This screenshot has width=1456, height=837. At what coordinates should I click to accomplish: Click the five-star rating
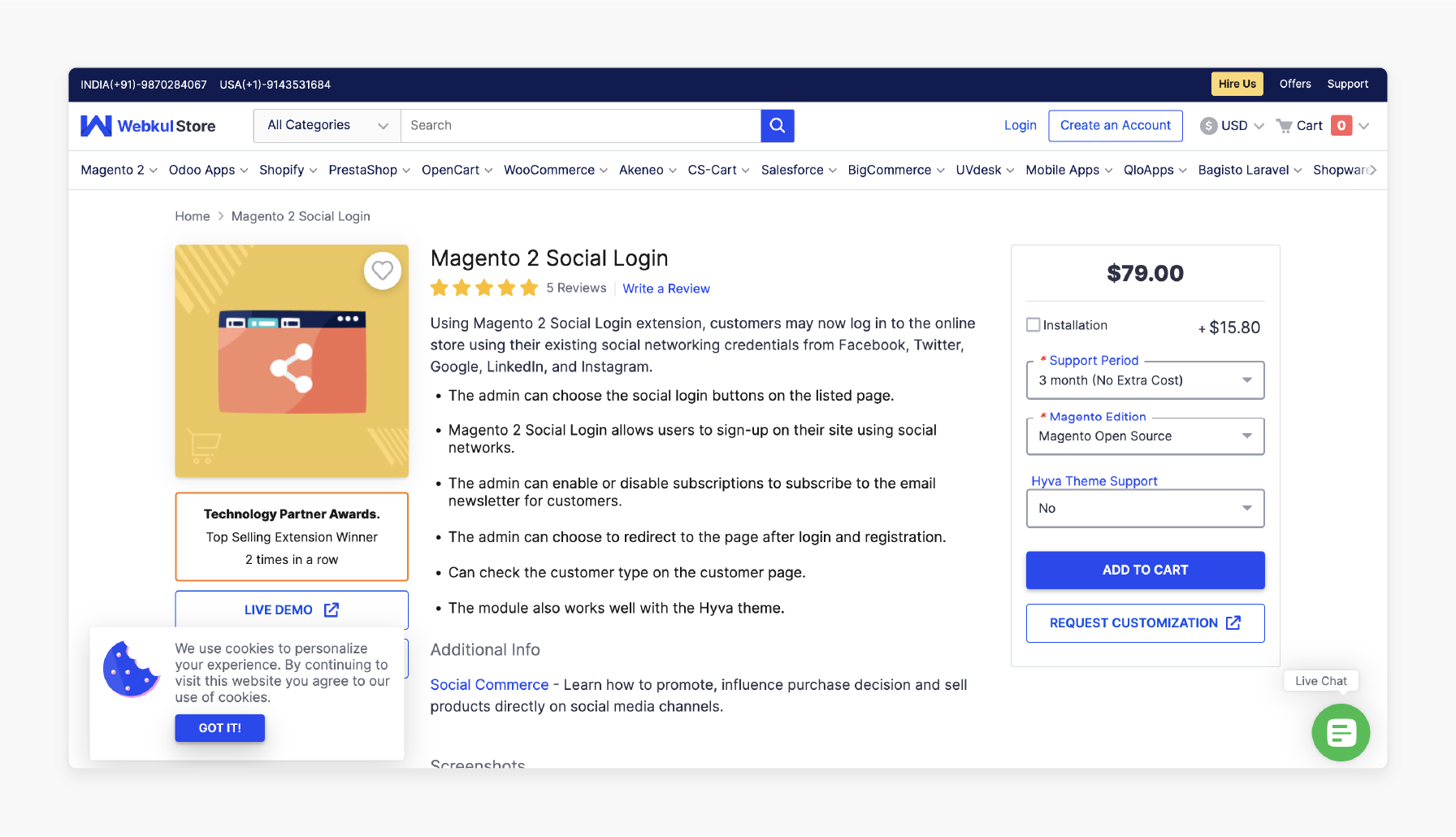click(484, 288)
